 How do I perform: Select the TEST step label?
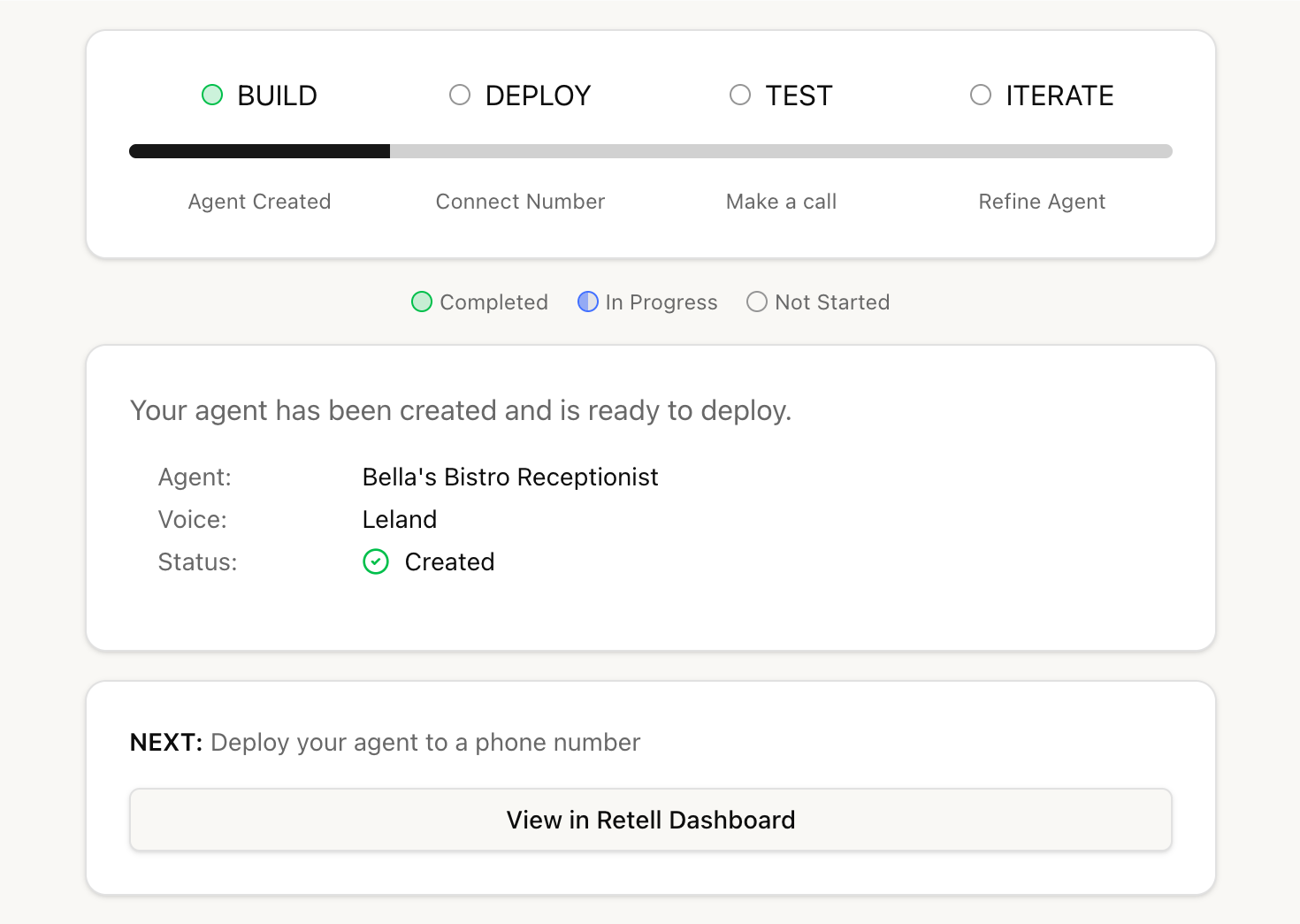pyautogui.click(x=799, y=95)
